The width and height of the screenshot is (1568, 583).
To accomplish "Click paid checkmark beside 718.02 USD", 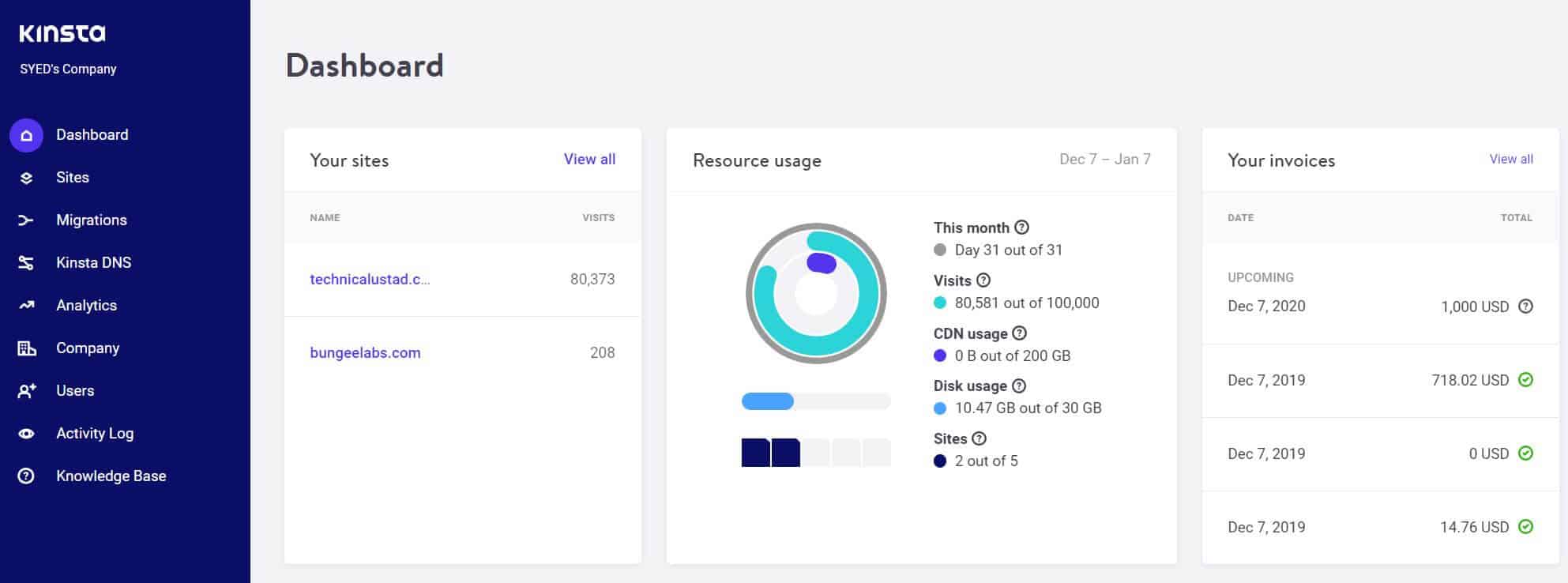I will point(1525,380).
